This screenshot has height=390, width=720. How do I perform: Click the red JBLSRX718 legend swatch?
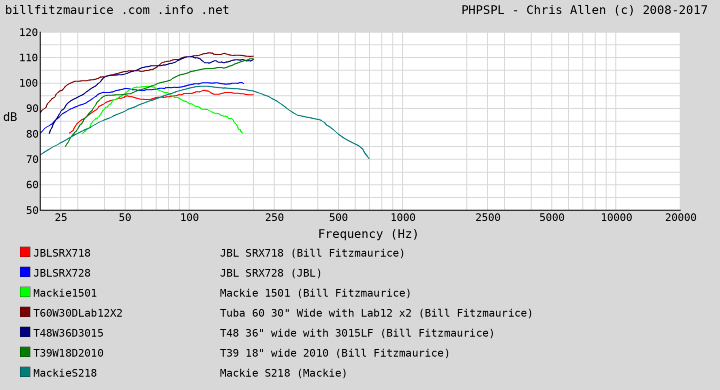coord(25,252)
